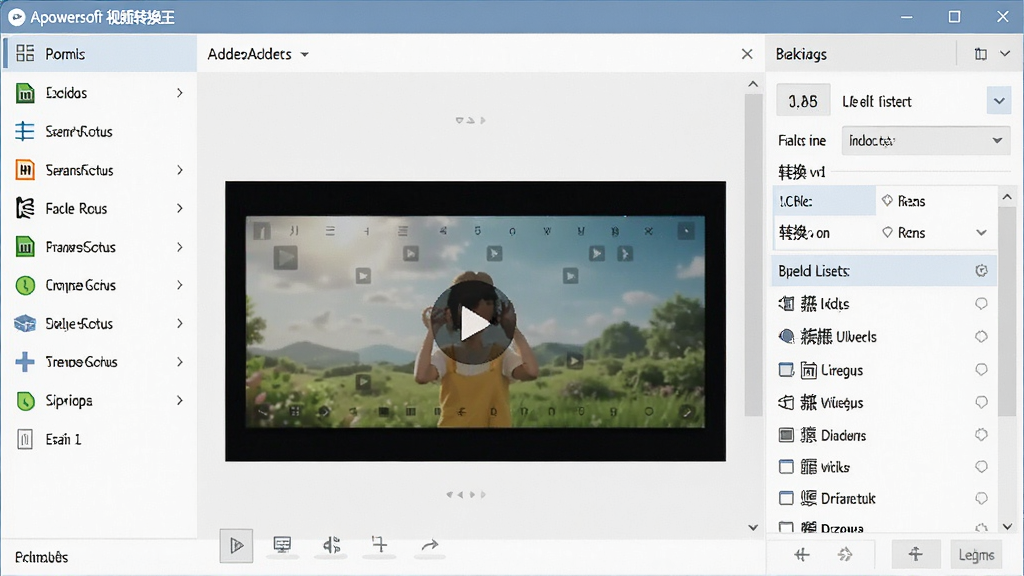Open the Crorpe Gcius sidebar item

[x=99, y=285]
